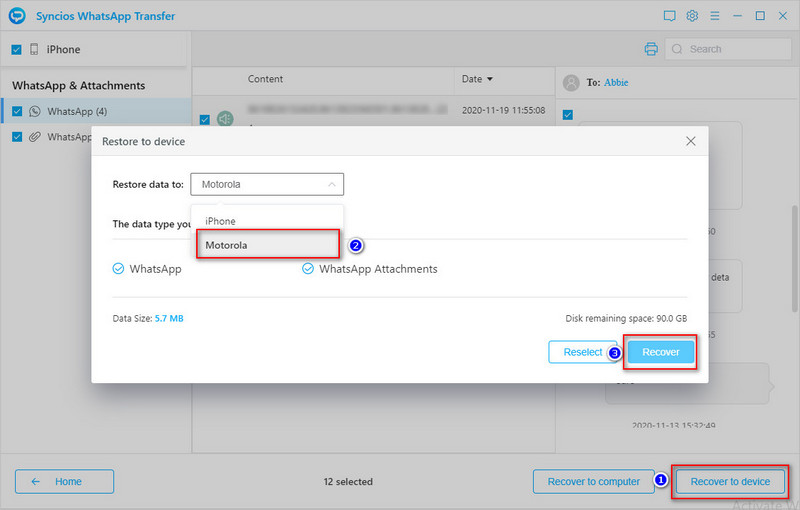Open the feedback chat icon in title bar
Image resolution: width=800 pixels, height=510 pixels.
tap(669, 16)
